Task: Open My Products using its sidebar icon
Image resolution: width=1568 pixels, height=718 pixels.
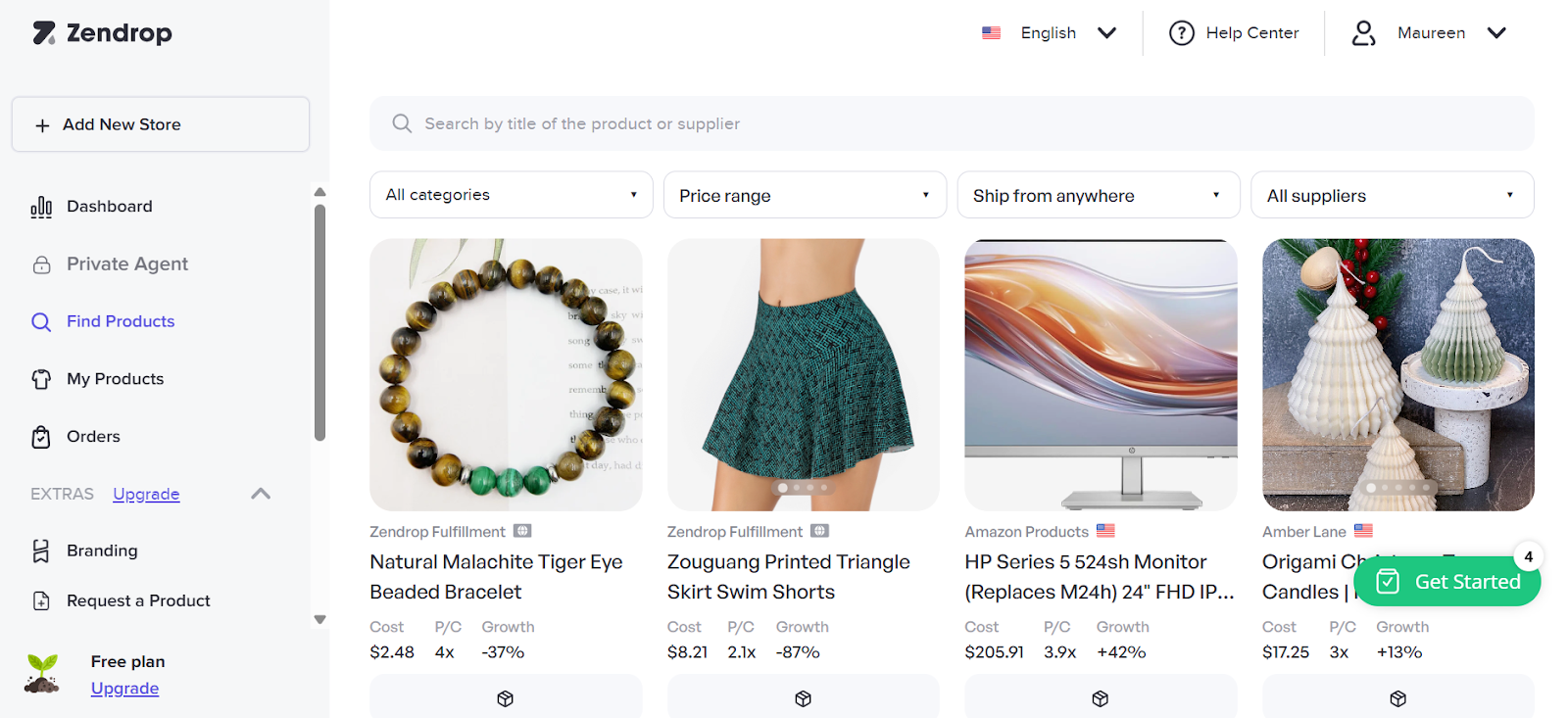Action: pyautogui.click(x=41, y=379)
